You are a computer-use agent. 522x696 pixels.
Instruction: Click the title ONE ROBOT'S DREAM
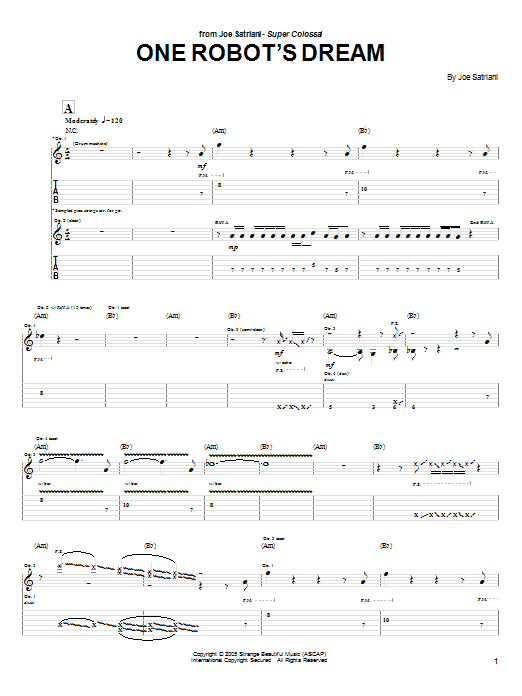click(x=260, y=53)
